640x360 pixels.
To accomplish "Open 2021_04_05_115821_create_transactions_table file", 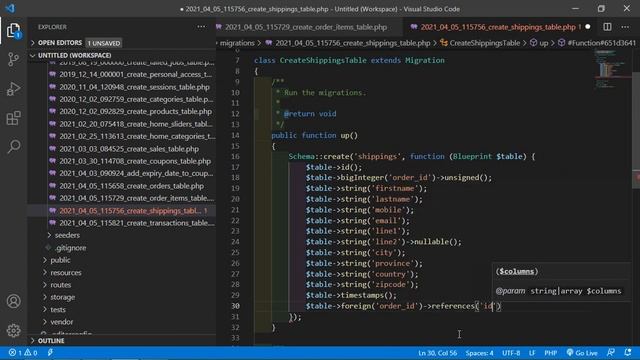I will [x=136, y=223].
